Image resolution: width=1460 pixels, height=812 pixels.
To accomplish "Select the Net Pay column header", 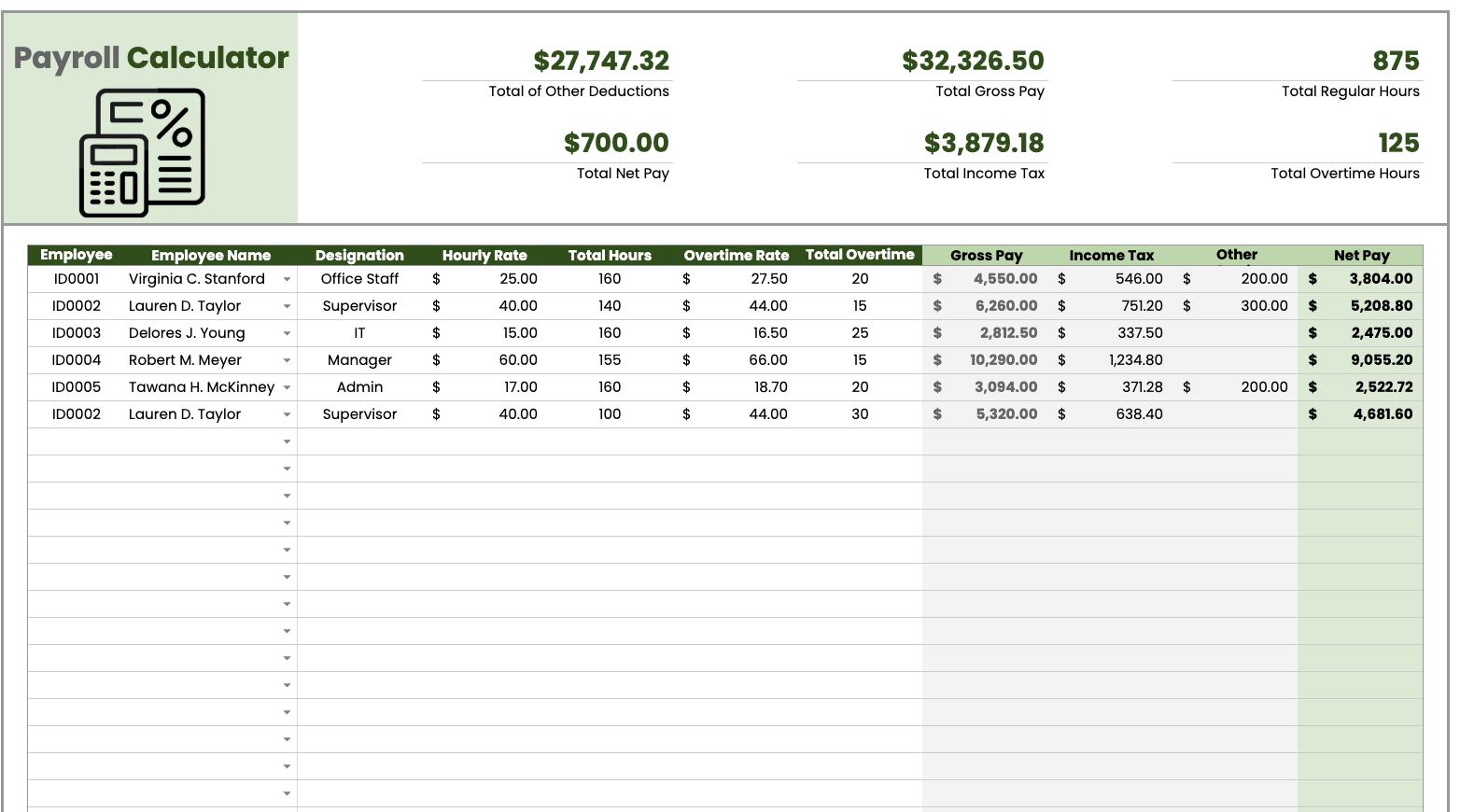I will (x=1361, y=256).
